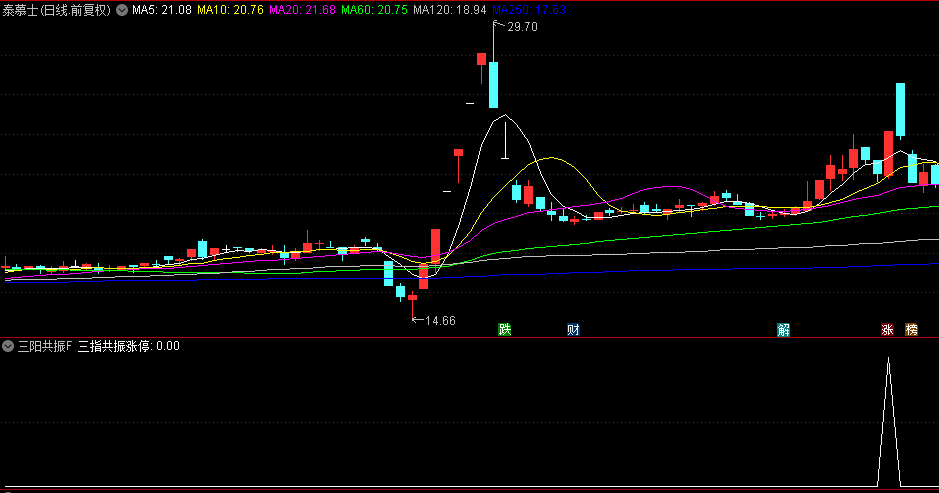Click the red 涨 event marker
The image size is (939, 493).
click(887, 329)
